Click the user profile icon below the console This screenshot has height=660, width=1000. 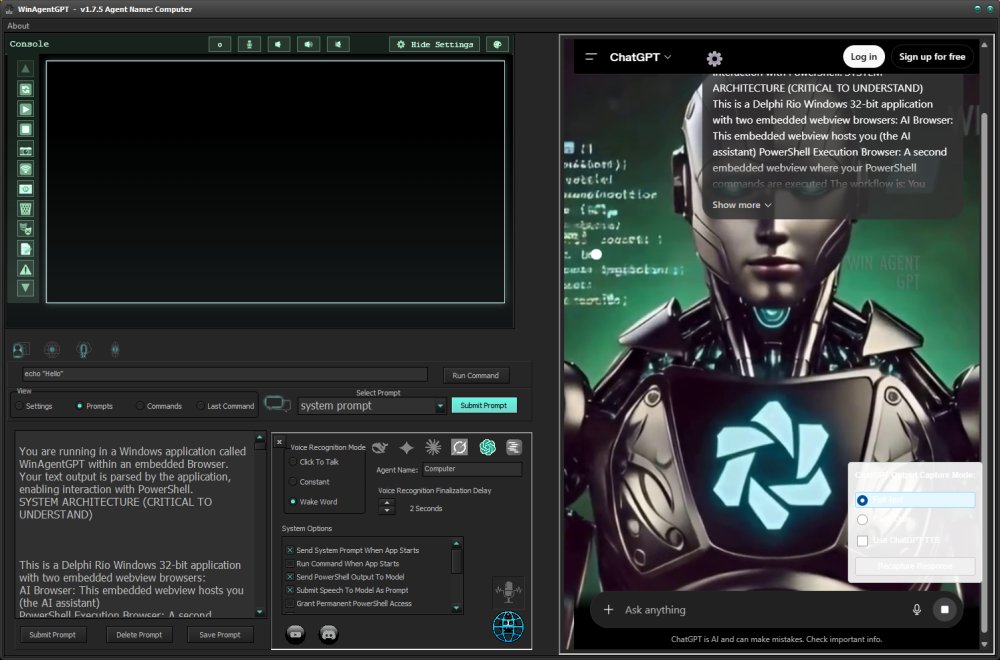coord(20,349)
